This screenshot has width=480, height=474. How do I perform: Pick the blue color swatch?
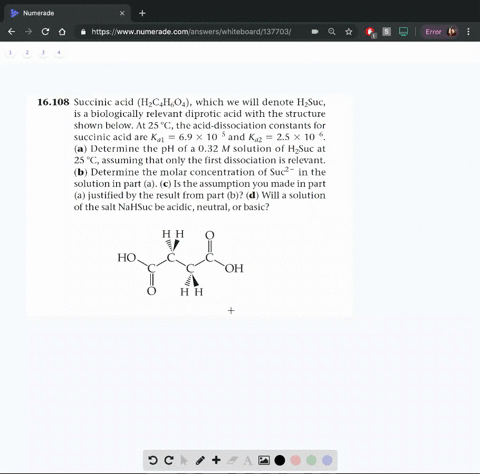click(327, 460)
